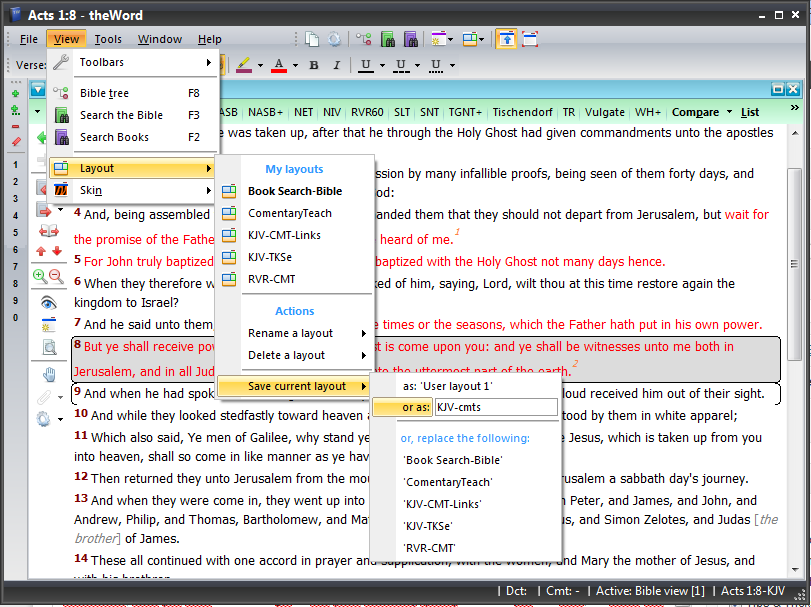This screenshot has height=607, width=811.
Task: Save layout as 'User layout 1'
Action: click(465, 386)
